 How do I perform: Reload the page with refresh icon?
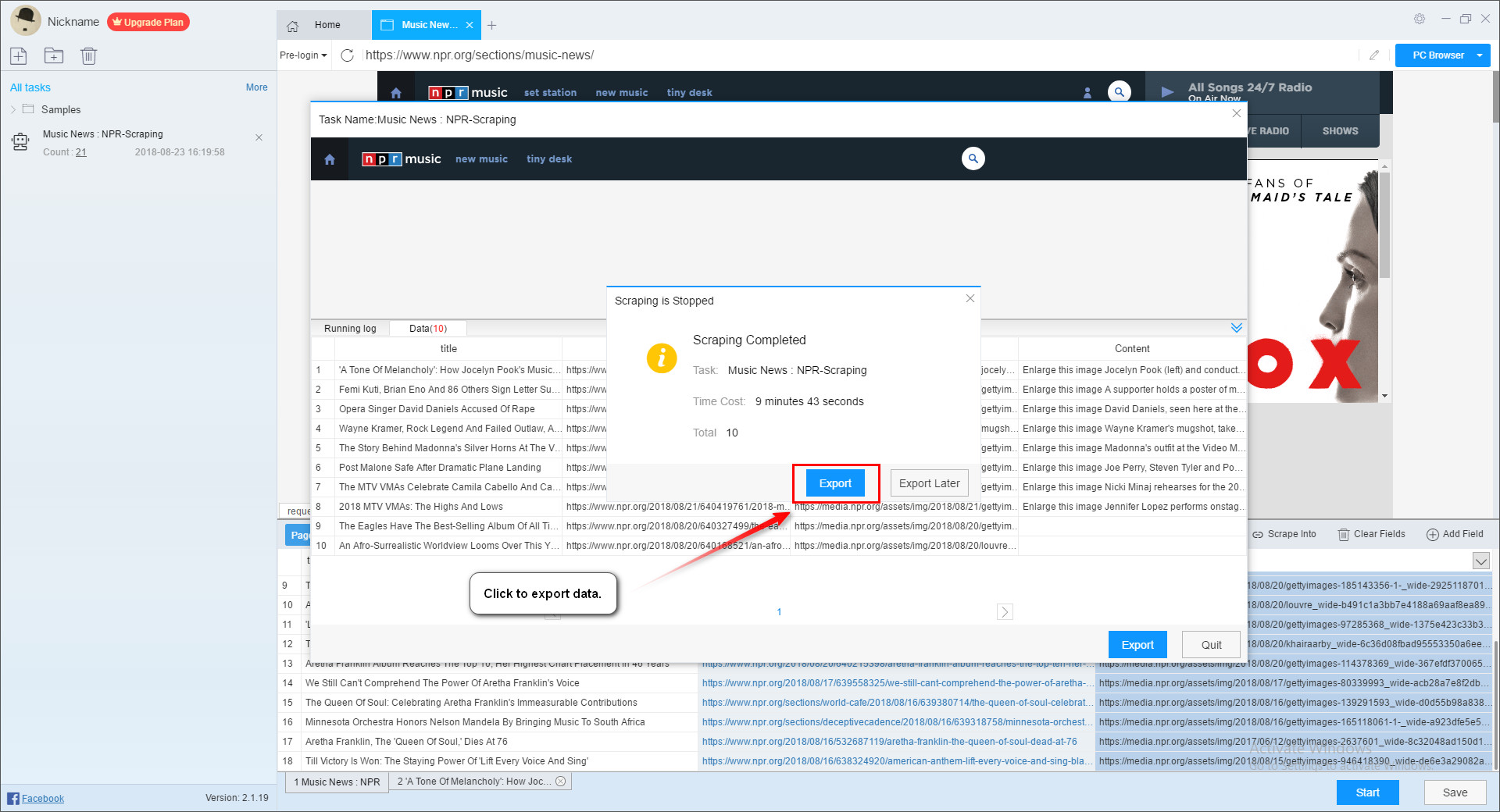click(x=348, y=55)
